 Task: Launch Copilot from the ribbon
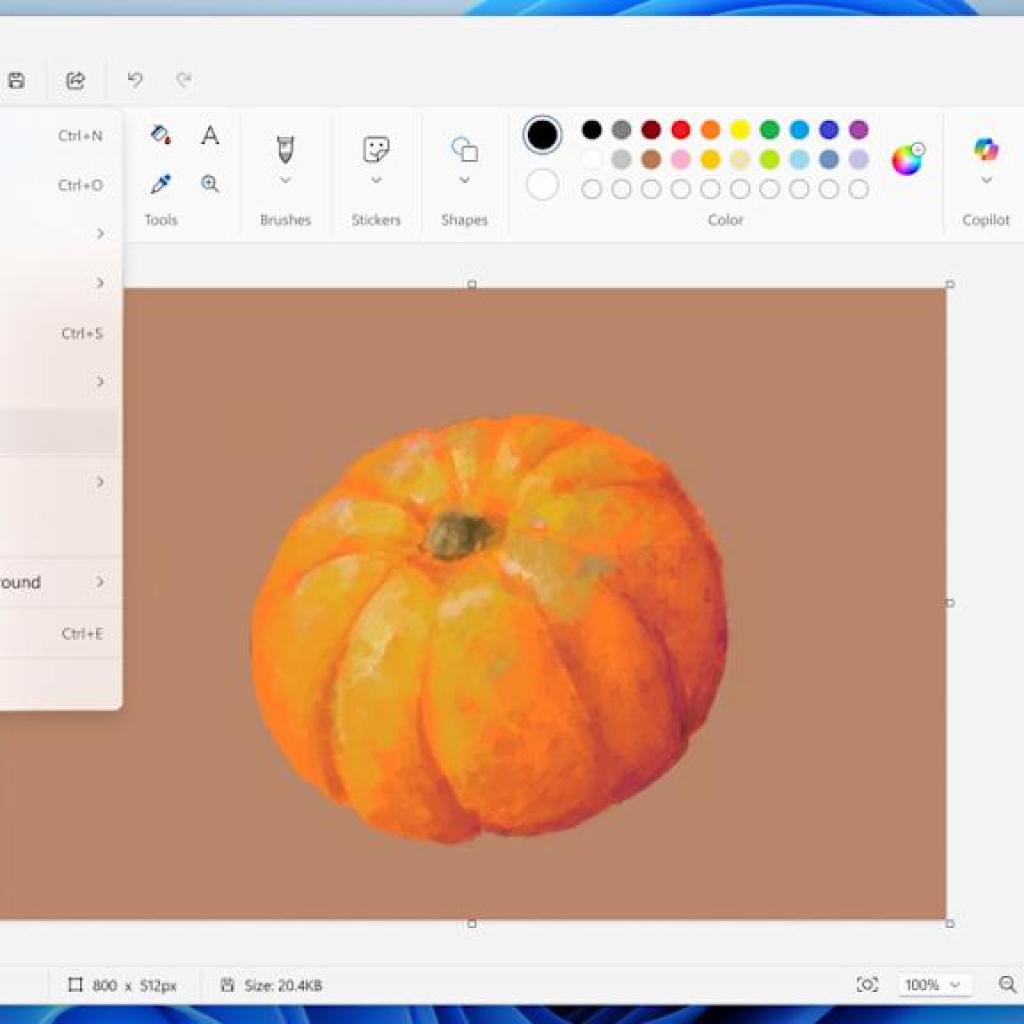click(x=986, y=150)
